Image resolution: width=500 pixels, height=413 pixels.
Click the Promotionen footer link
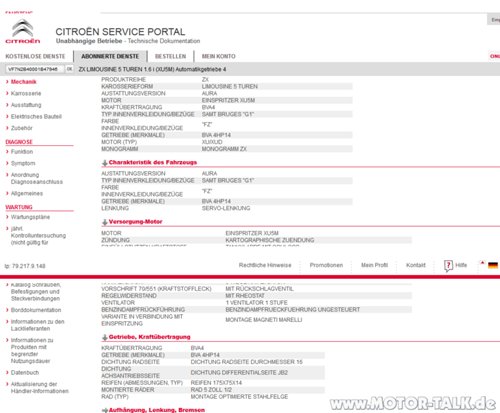[x=326, y=265]
